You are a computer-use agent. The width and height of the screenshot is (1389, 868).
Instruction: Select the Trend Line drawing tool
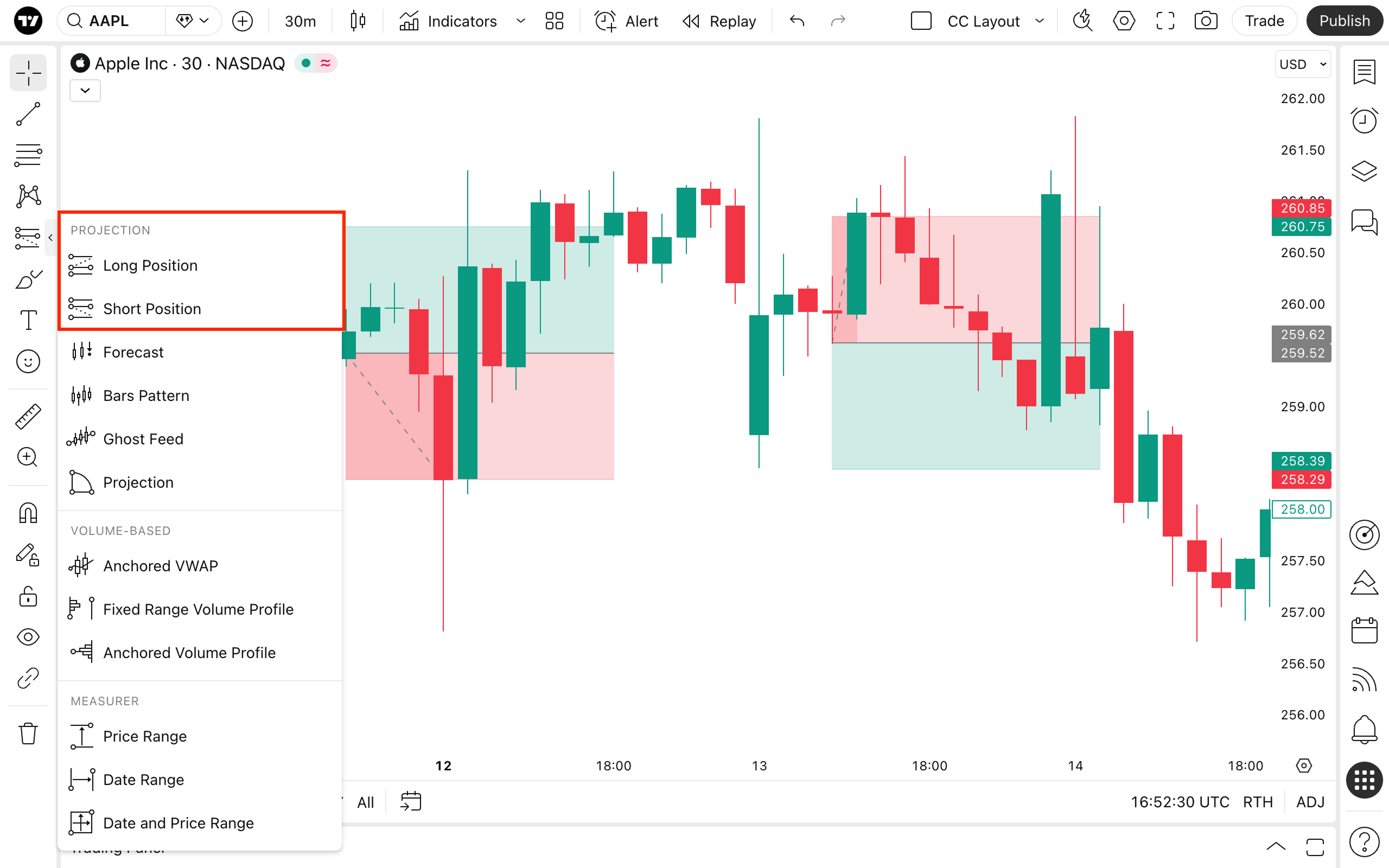tap(28, 114)
